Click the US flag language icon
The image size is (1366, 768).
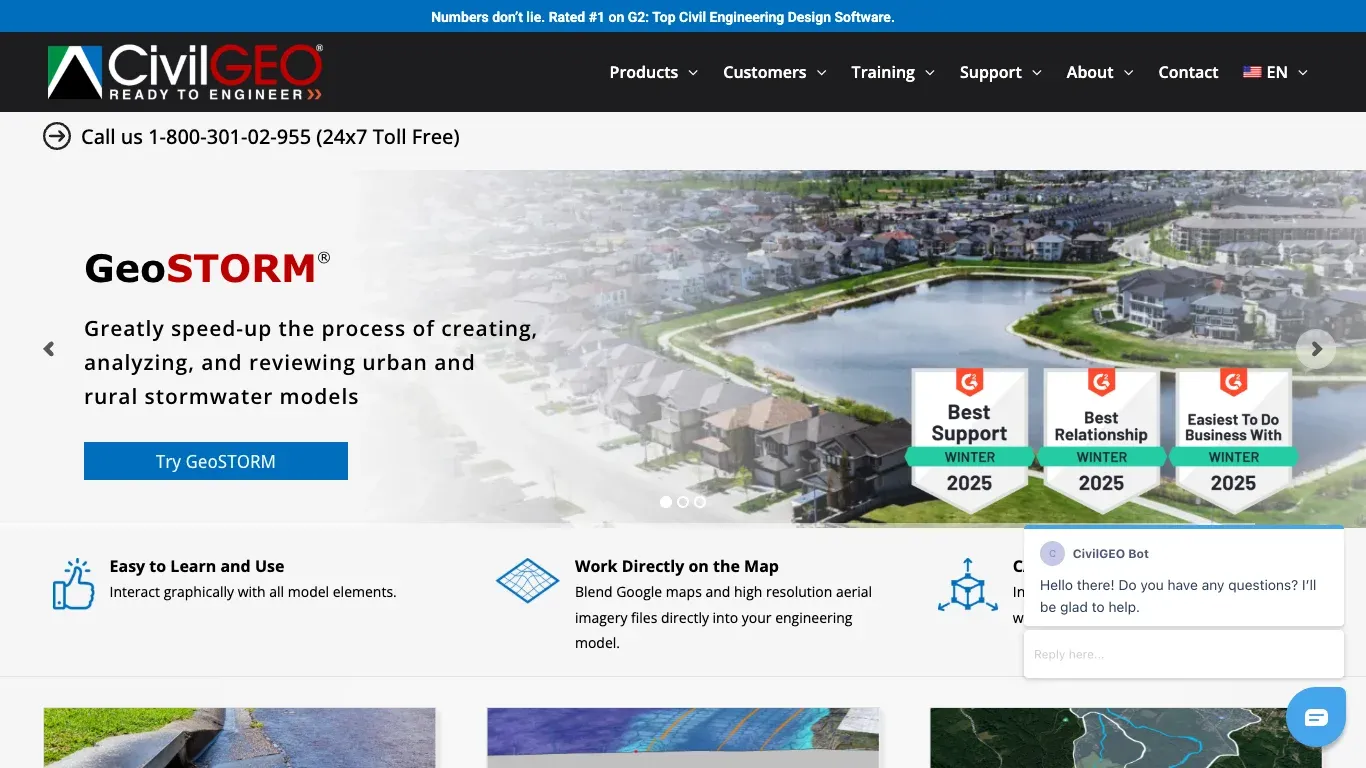click(x=1252, y=72)
